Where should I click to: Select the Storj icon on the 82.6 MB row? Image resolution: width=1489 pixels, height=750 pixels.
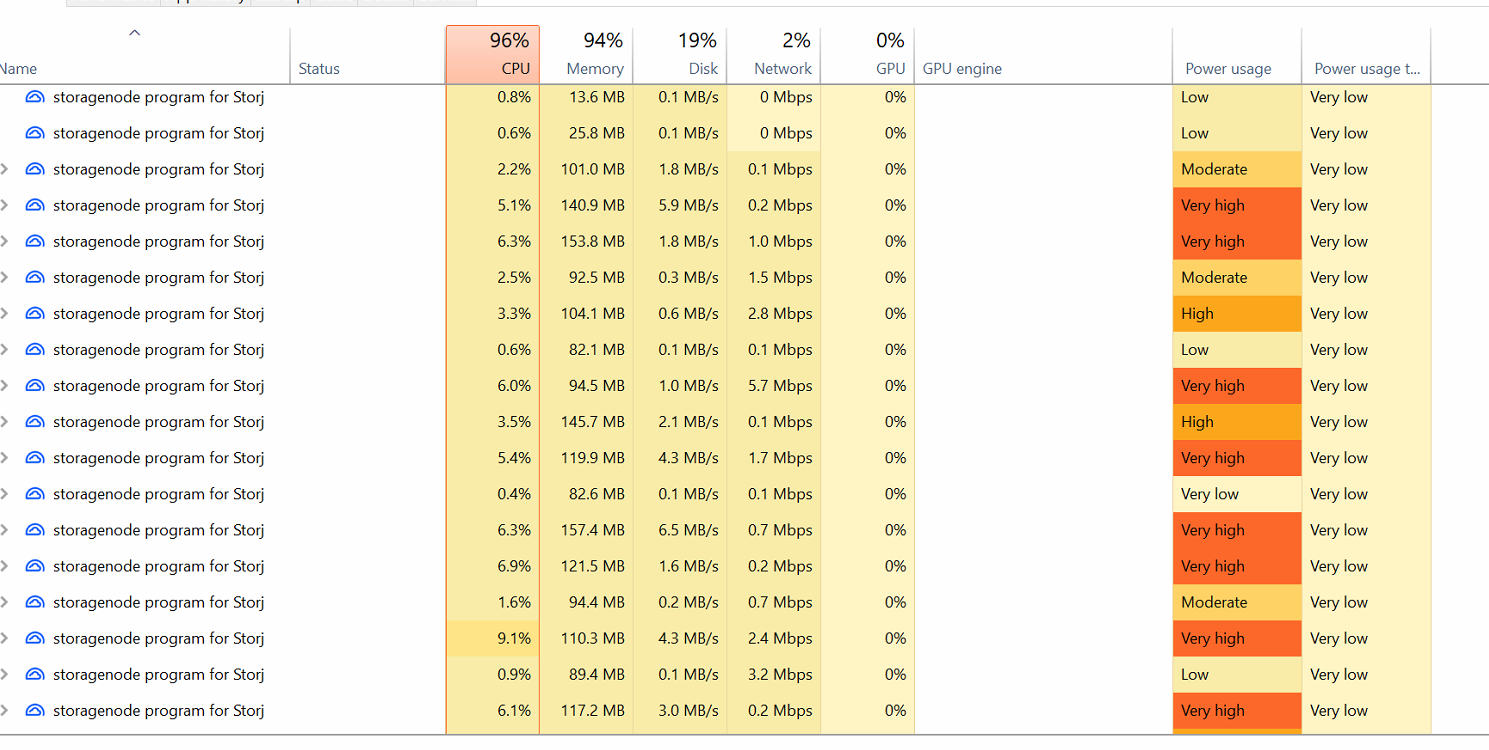click(x=35, y=494)
